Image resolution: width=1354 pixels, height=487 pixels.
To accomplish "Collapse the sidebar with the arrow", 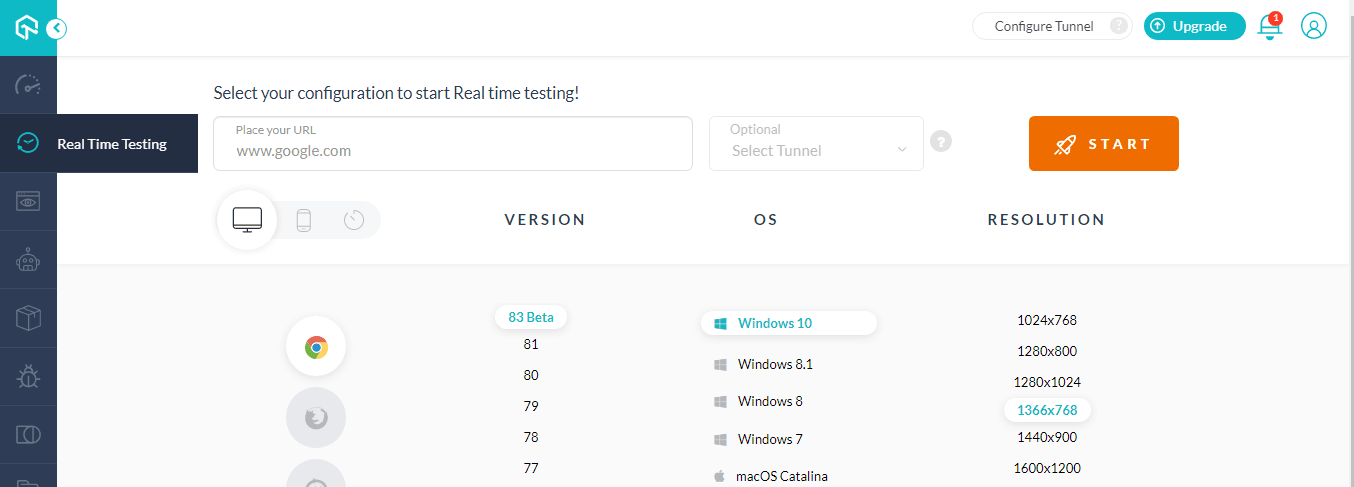I will (x=56, y=28).
